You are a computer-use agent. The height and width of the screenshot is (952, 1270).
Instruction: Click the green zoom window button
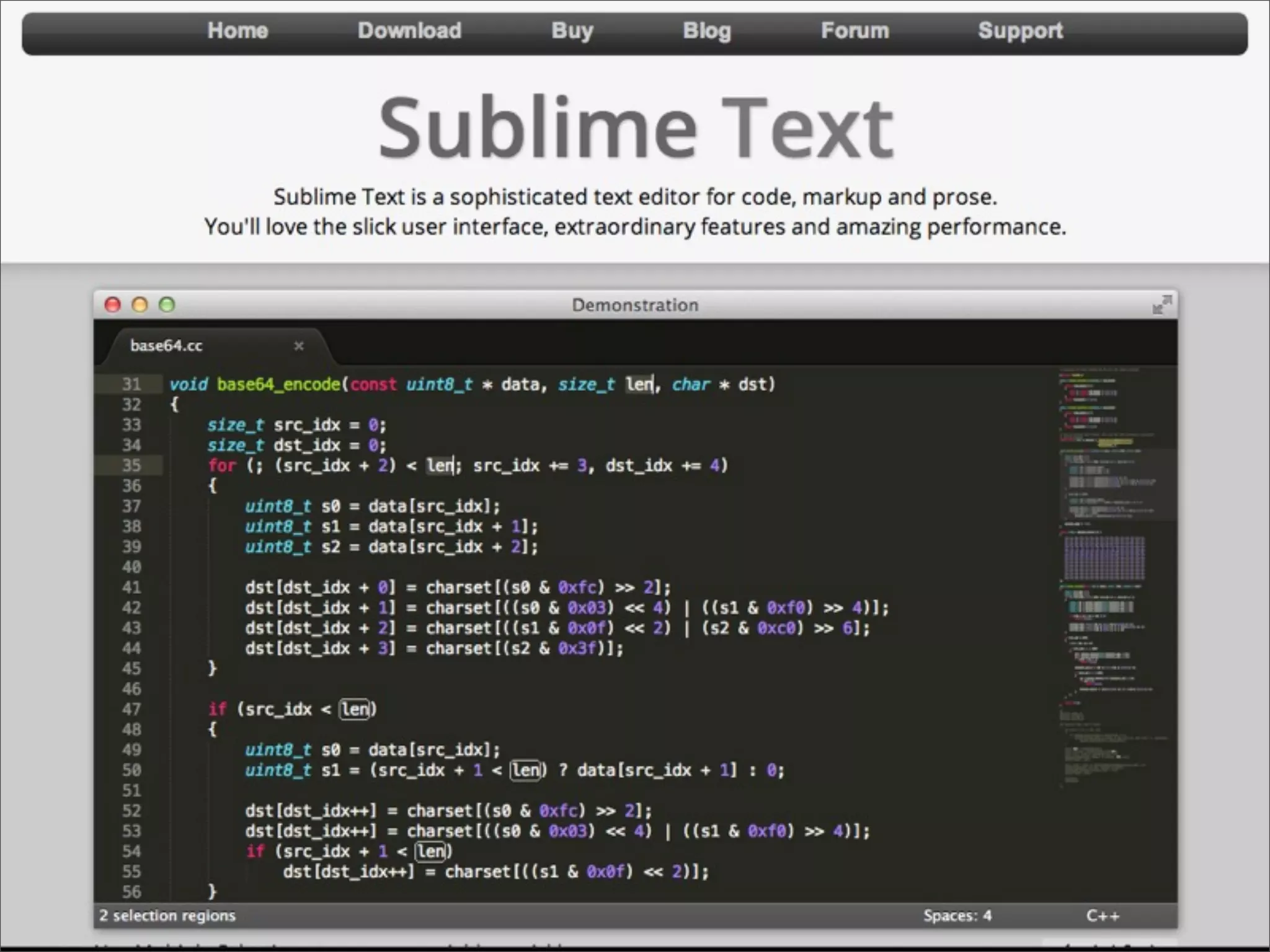pos(167,304)
